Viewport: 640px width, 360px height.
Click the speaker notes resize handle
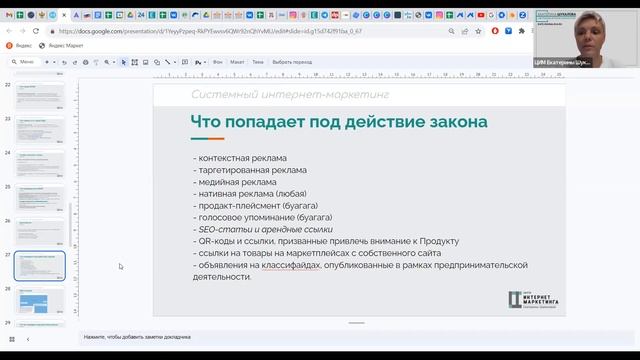pos(356,323)
